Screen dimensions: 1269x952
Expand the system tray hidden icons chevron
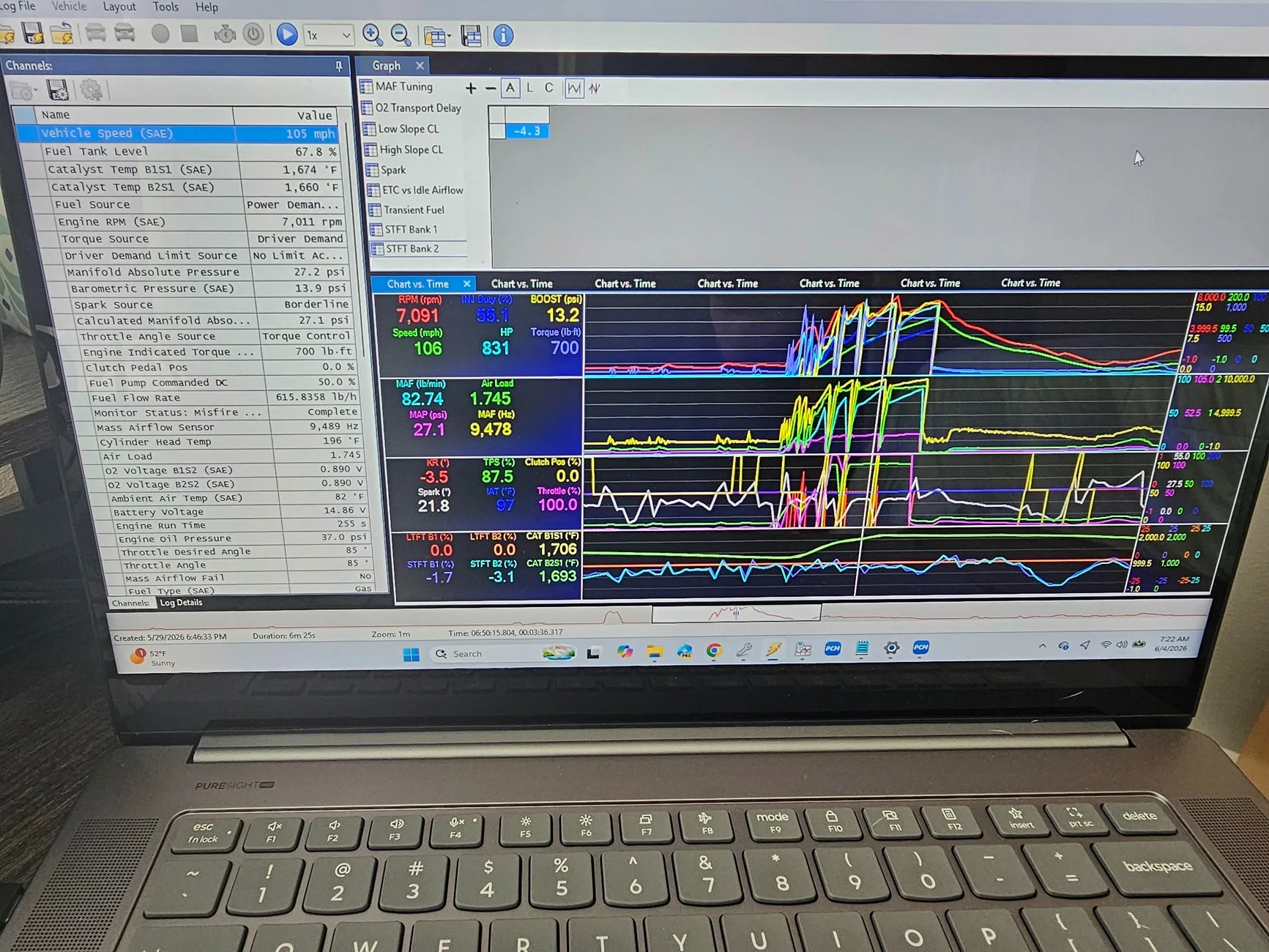(1042, 646)
